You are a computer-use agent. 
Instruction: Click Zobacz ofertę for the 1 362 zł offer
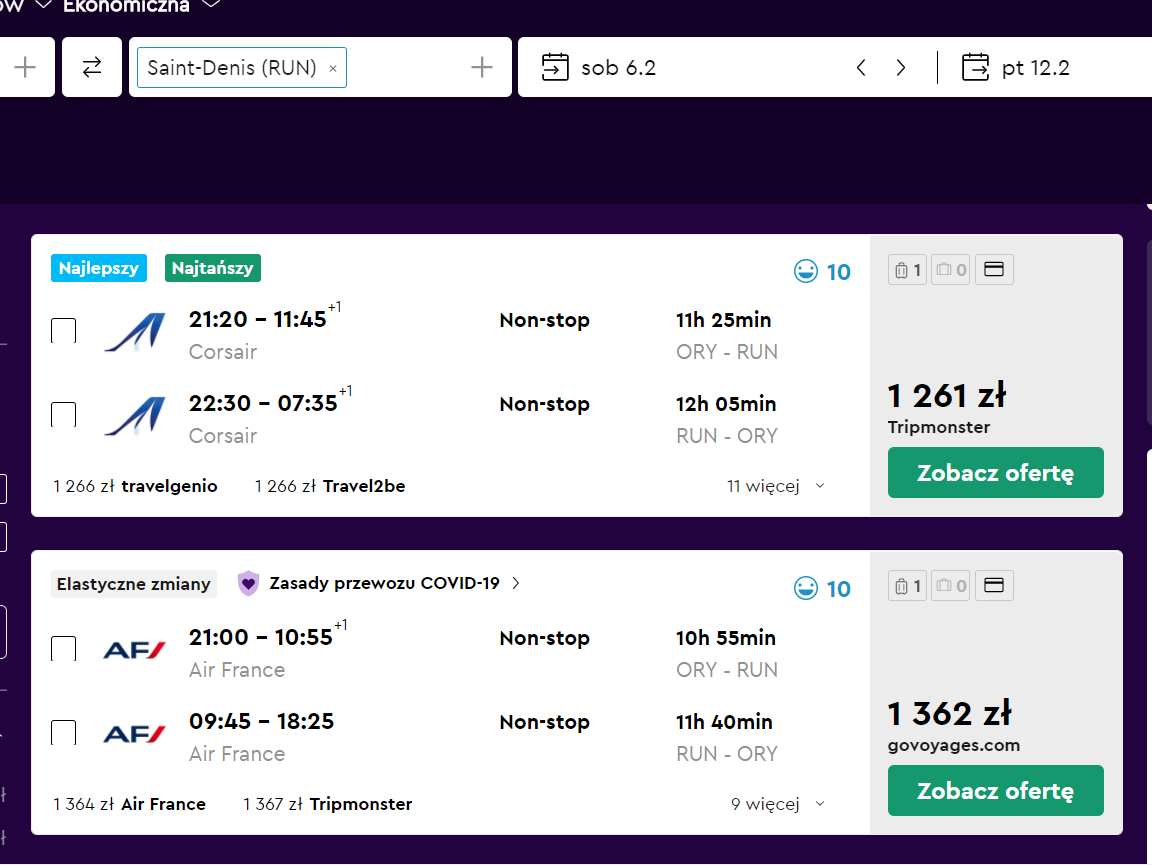coord(996,791)
